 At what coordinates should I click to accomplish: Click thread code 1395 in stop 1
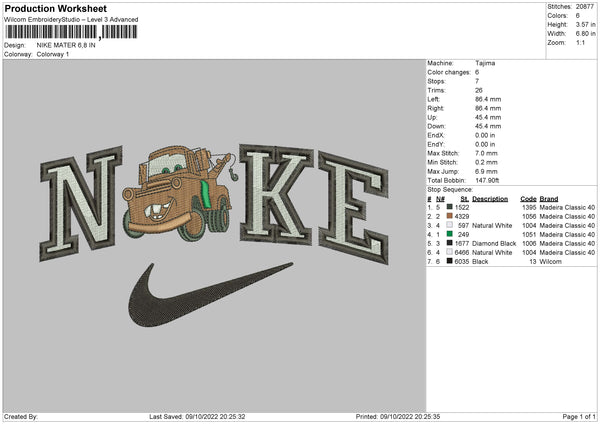(529, 207)
